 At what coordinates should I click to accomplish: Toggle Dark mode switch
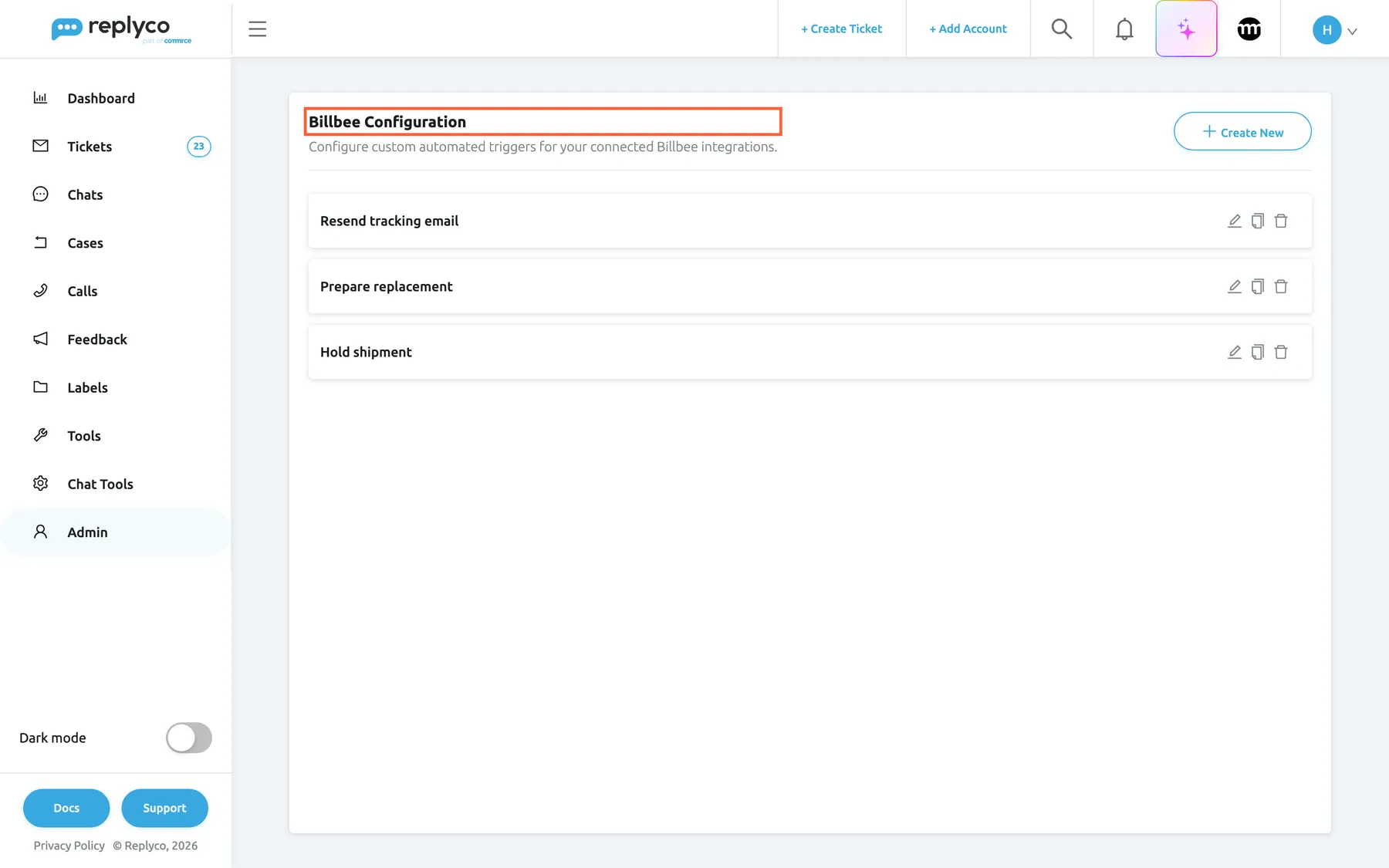pyautogui.click(x=189, y=738)
